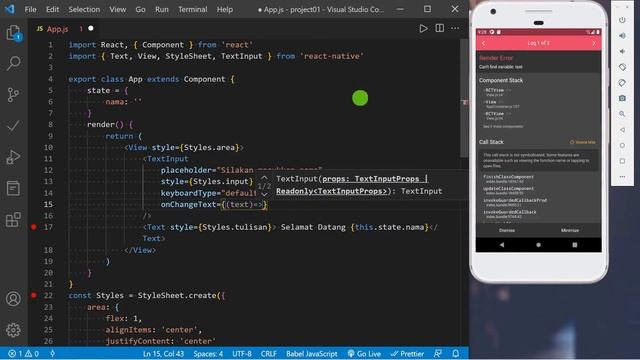Open the View menu
This screenshot has height=360, width=640.
tap(118, 9)
